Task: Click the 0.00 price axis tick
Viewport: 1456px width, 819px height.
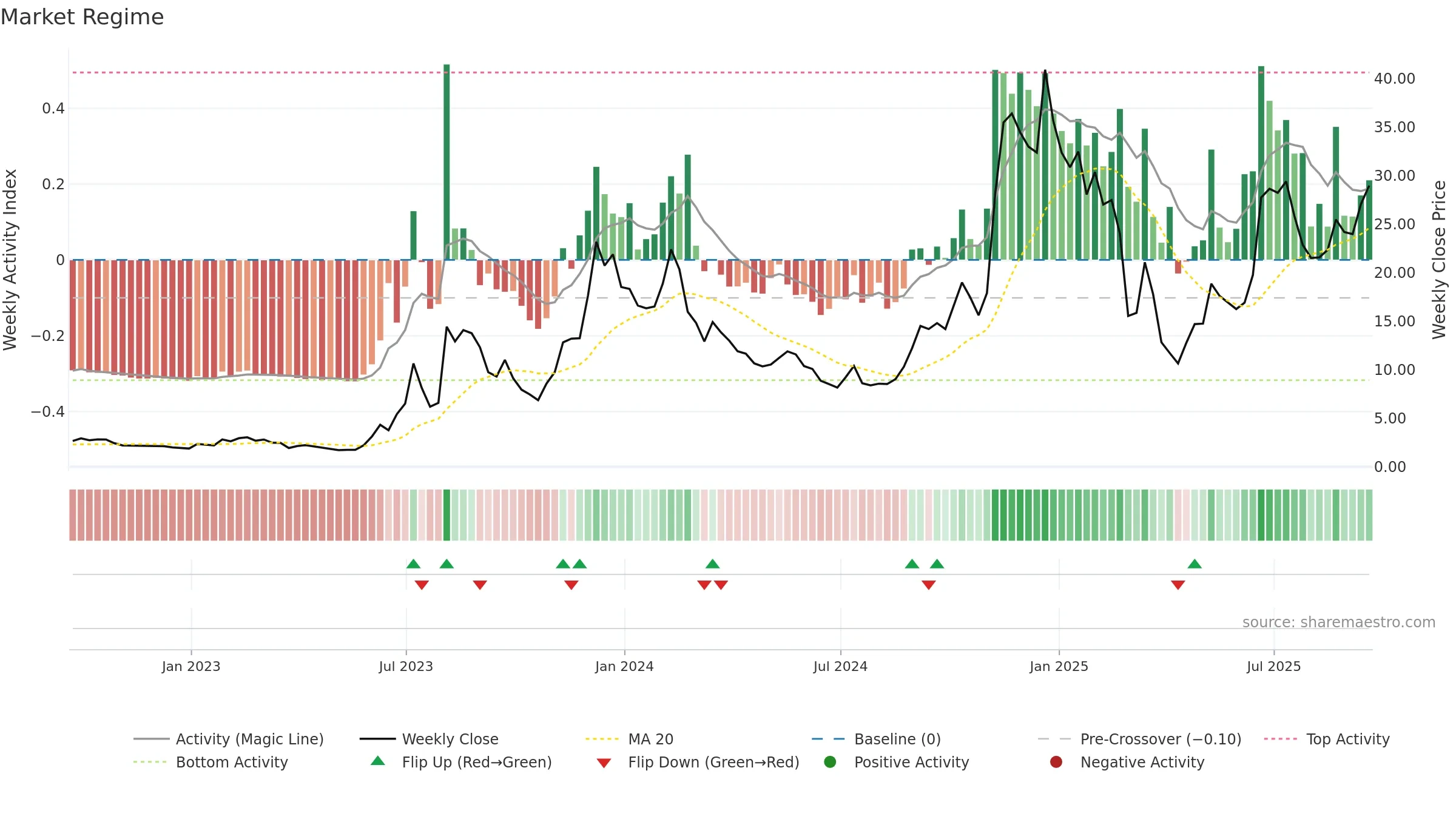Action: click(x=1390, y=467)
